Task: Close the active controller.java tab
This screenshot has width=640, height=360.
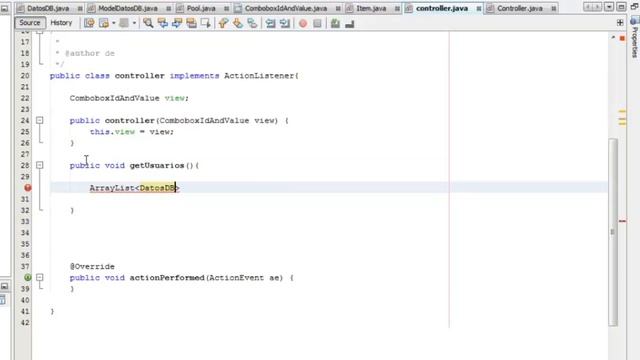Action: 478,9
